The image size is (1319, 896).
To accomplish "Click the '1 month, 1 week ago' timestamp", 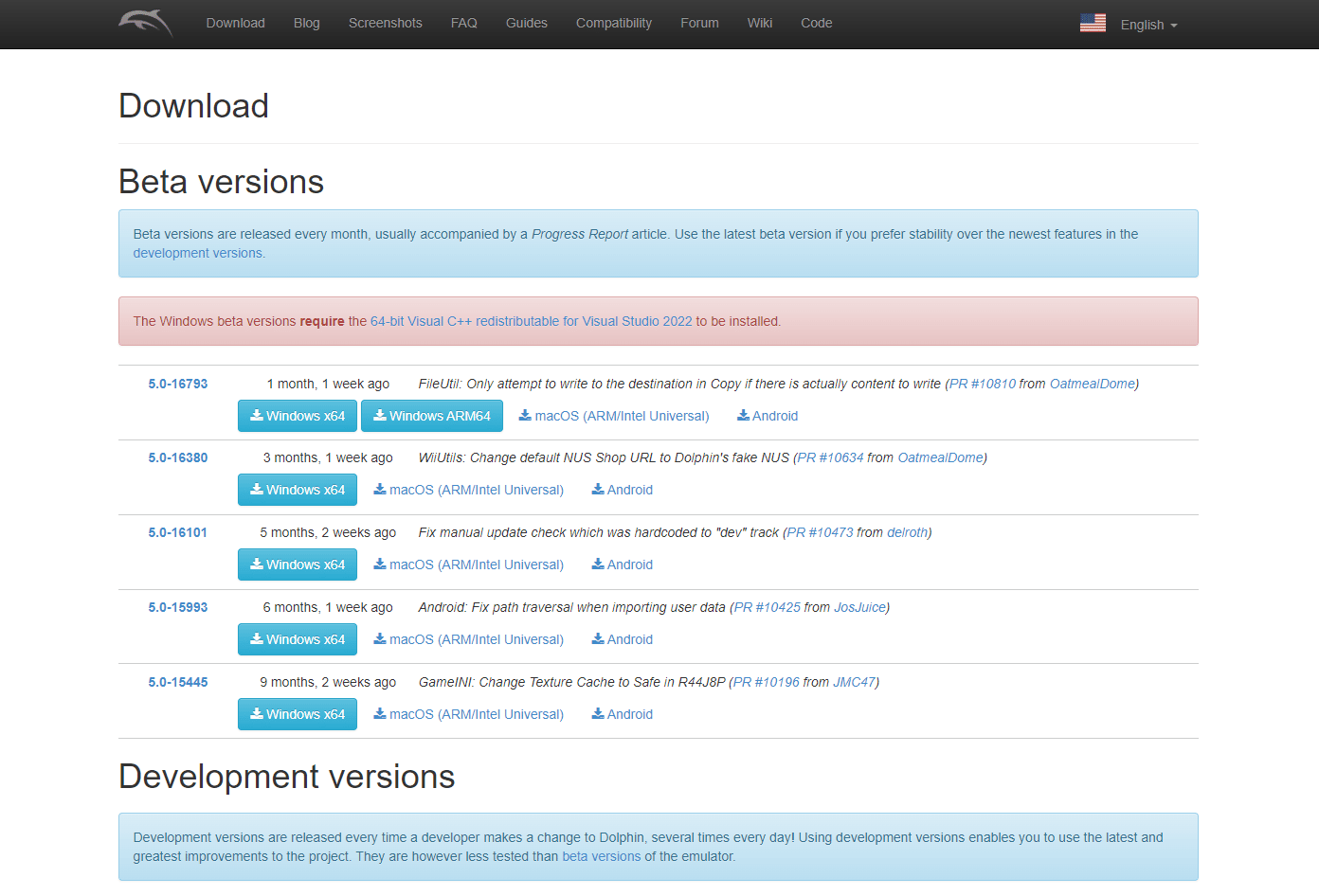I will tap(328, 384).
